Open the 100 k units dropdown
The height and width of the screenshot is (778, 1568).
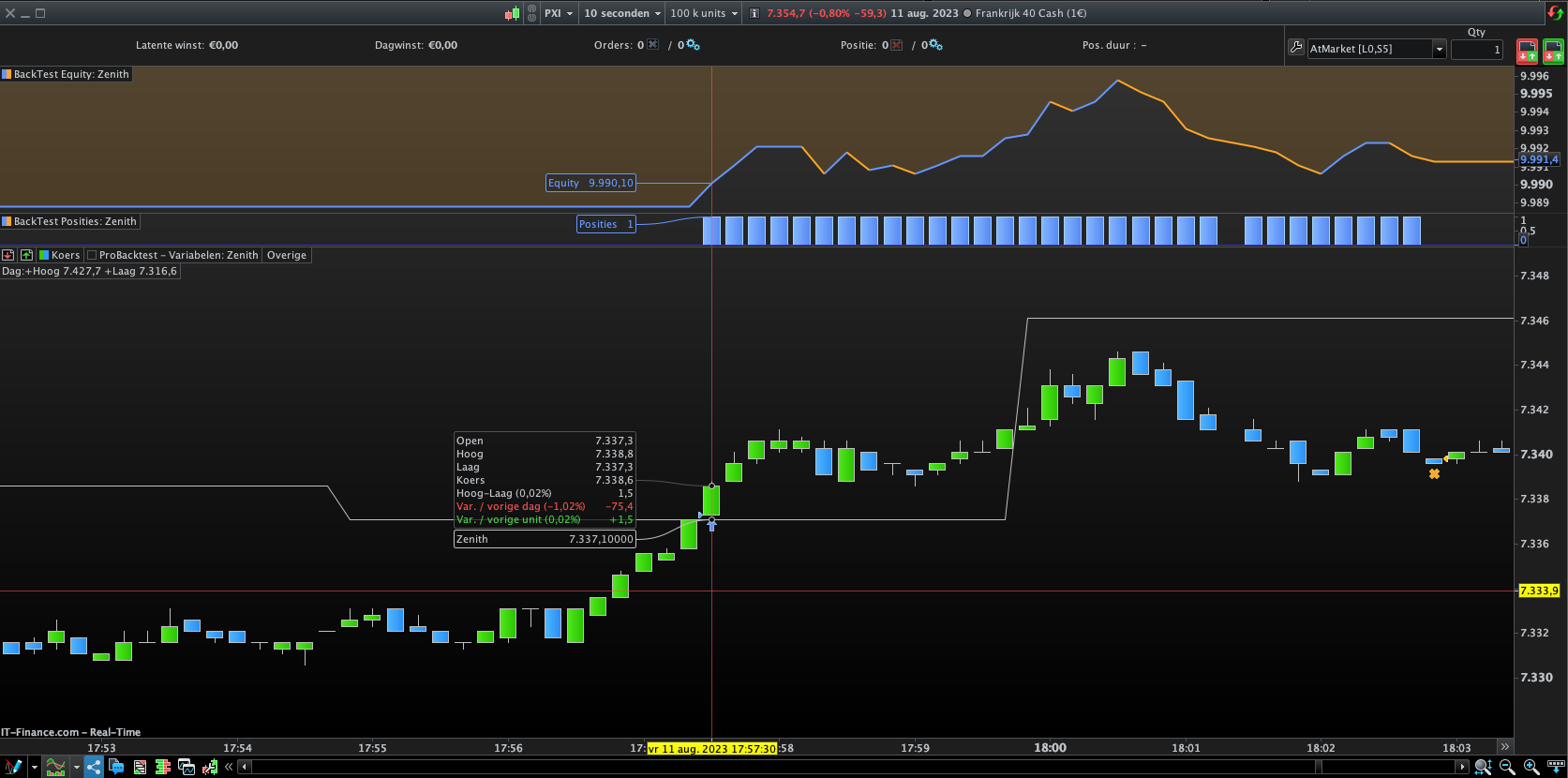click(704, 13)
